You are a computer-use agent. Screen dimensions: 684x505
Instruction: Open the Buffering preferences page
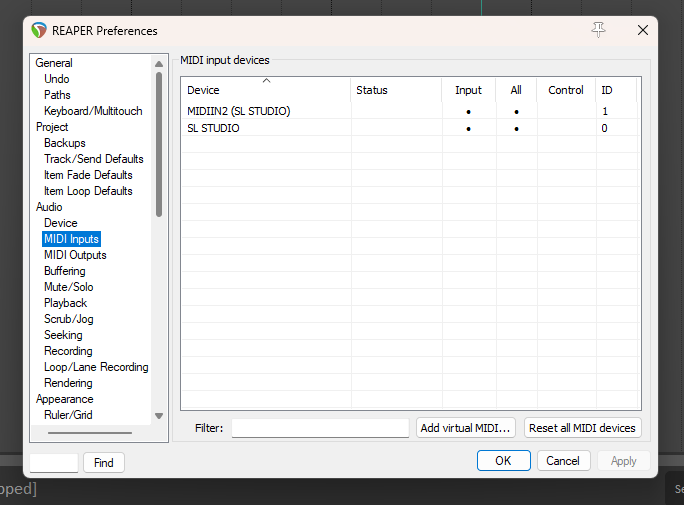(65, 271)
